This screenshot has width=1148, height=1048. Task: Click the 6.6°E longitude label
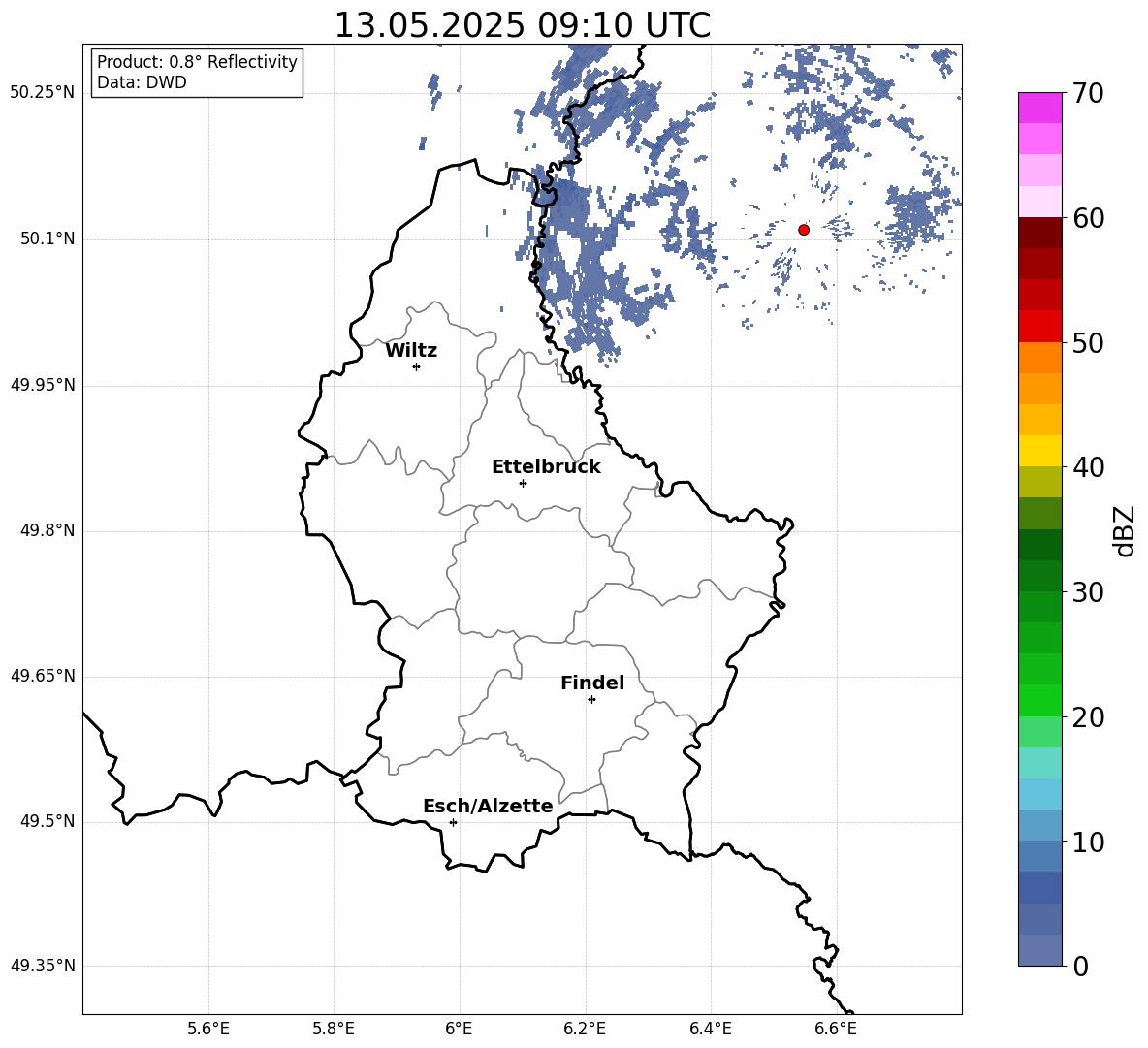tap(836, 1029)
